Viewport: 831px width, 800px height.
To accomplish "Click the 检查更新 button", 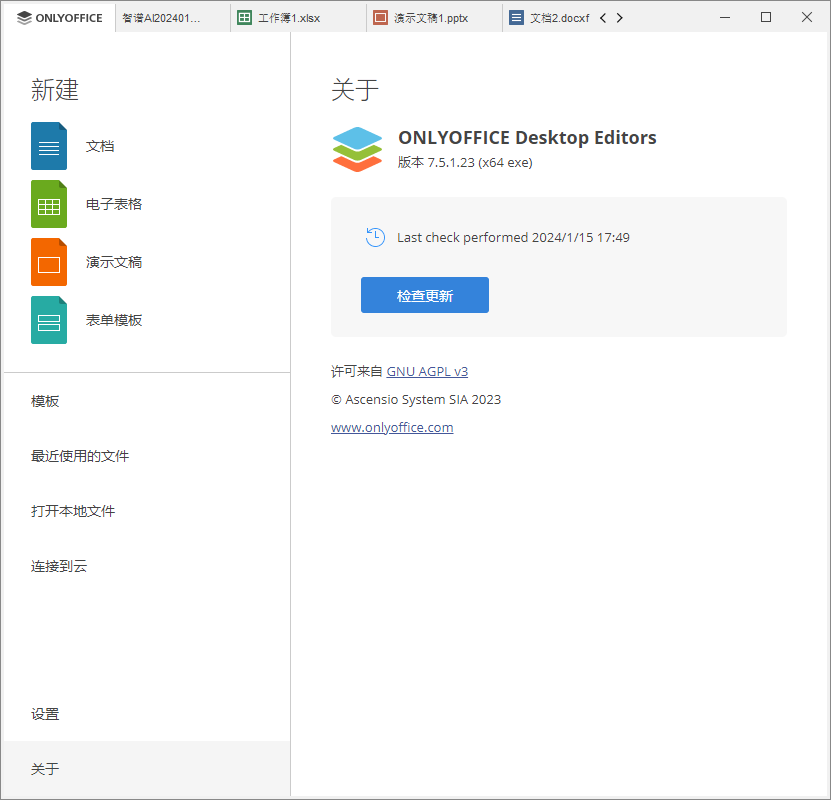I will (425, 295).
